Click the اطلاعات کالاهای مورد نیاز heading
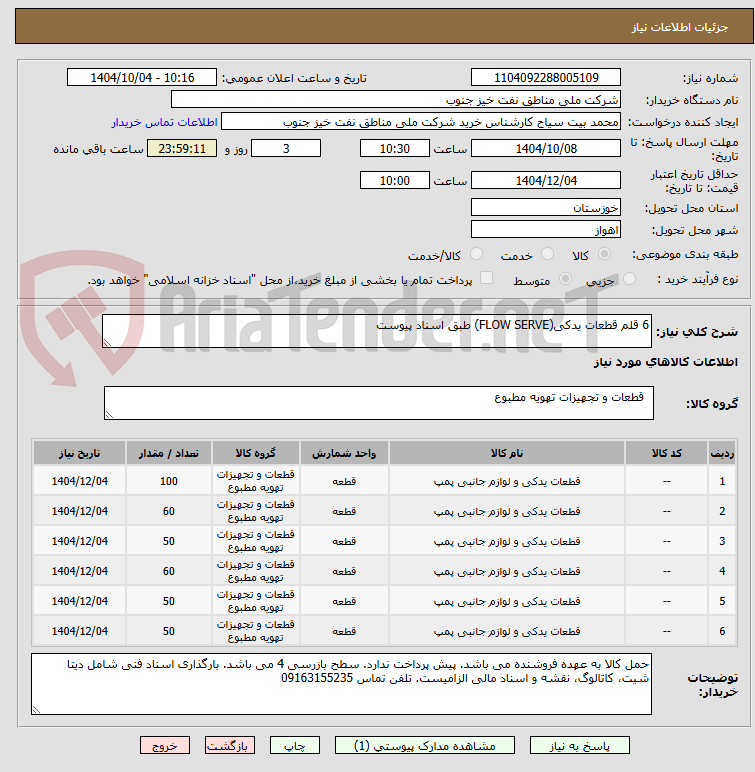Viewport: 755px width, 772px height. (665, 362)
